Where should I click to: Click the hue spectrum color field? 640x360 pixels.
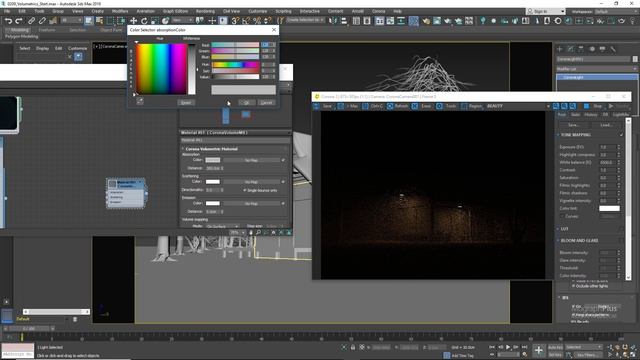(x=162, y=69)
